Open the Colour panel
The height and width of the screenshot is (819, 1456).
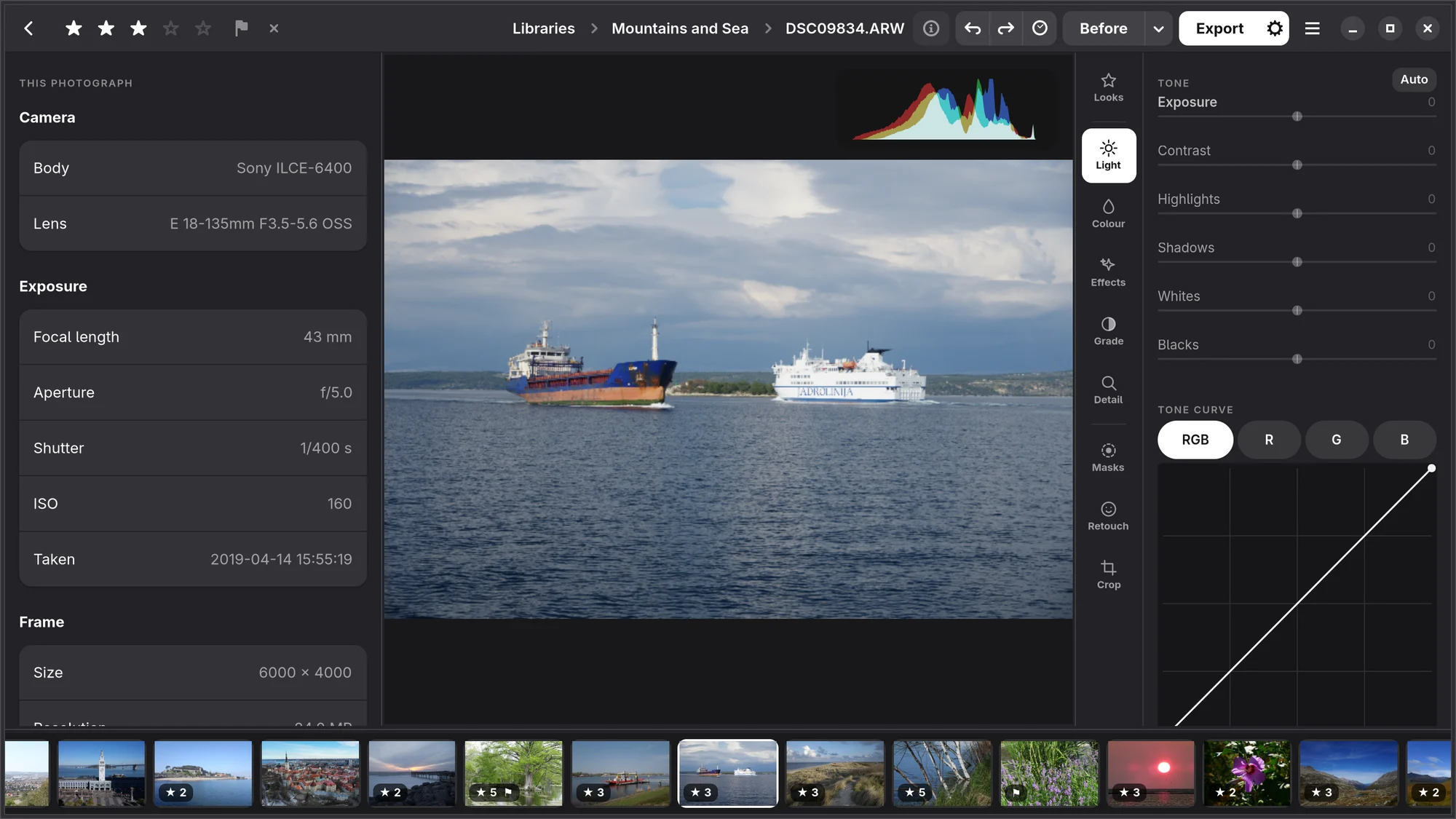click(x=1108, y=214)
